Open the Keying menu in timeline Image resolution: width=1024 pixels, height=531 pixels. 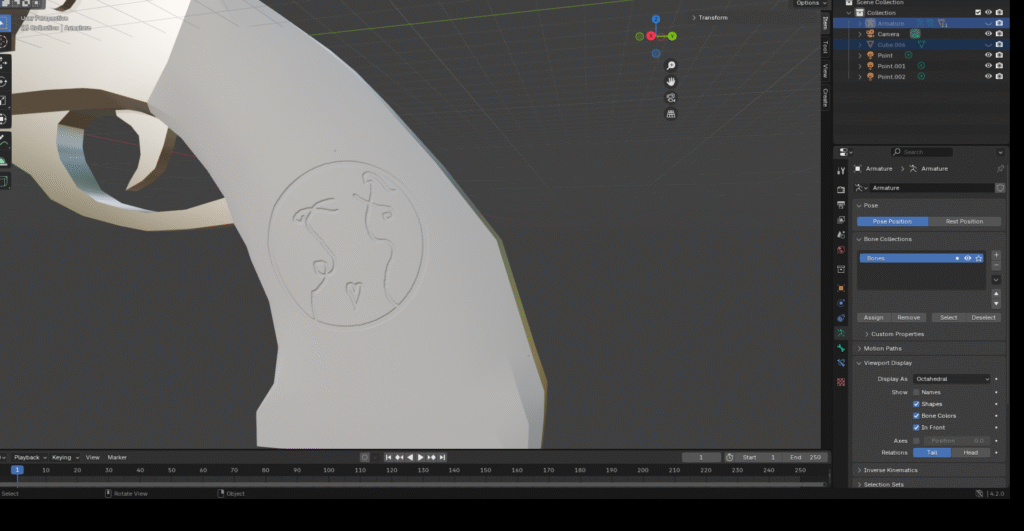tap(63, 457)
